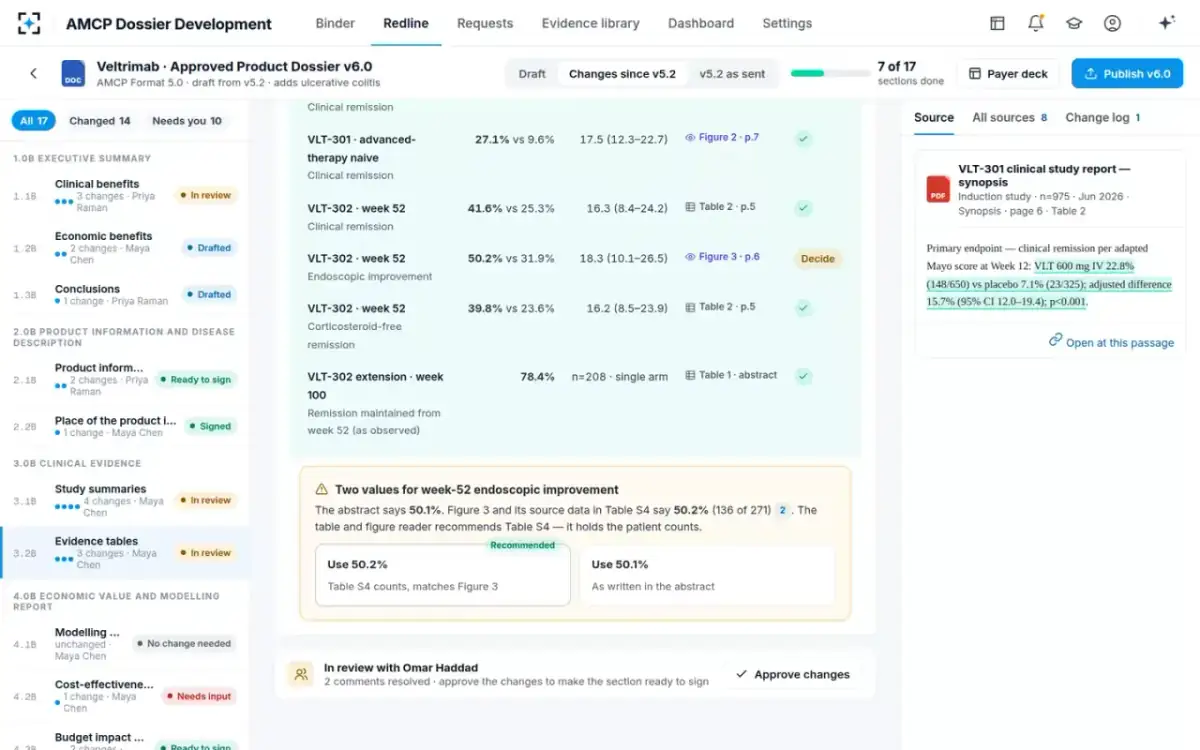Switch view to Draft
Viewport: 1200px width, 750px height.
point(532,74)
